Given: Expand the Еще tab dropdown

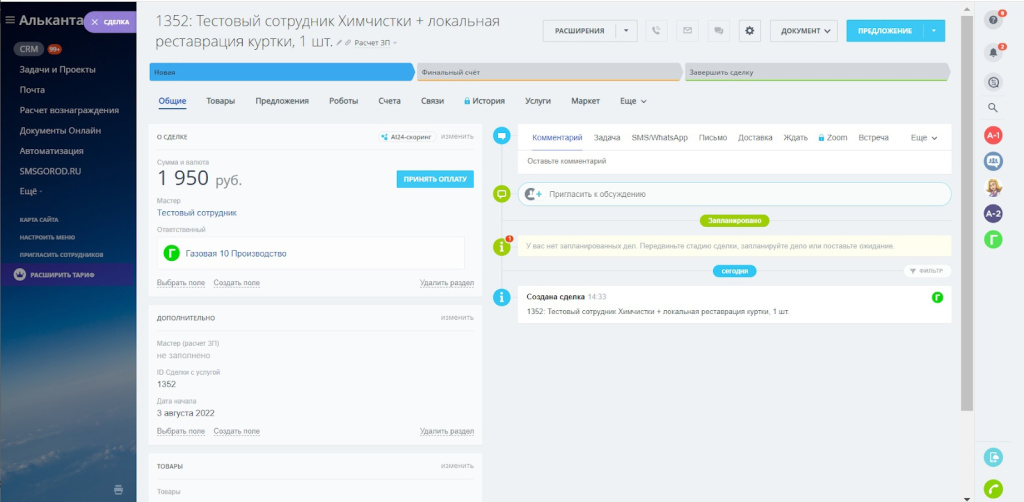Looking at the screenshot, I should (633, 101).
